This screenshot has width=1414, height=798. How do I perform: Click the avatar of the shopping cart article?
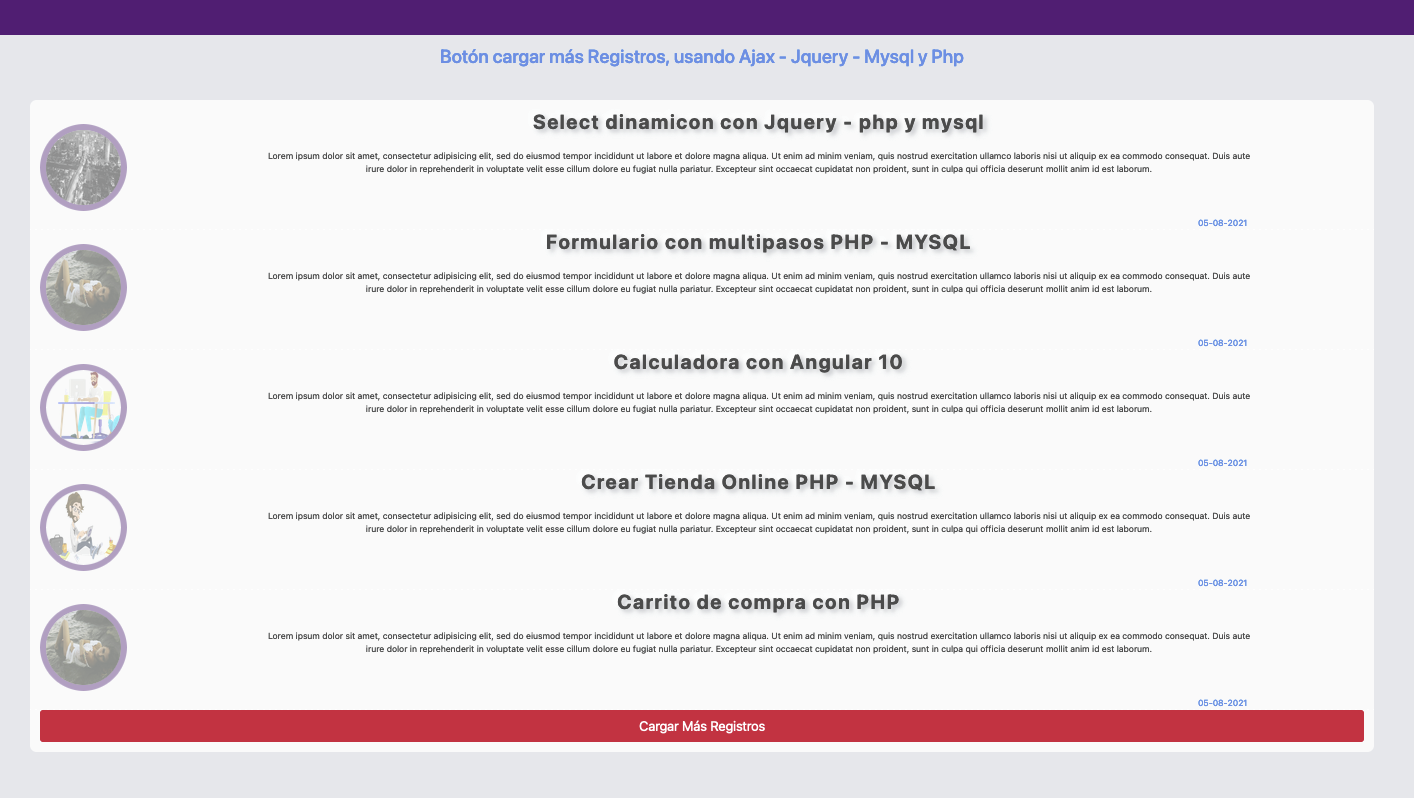[x=83, y=647]
